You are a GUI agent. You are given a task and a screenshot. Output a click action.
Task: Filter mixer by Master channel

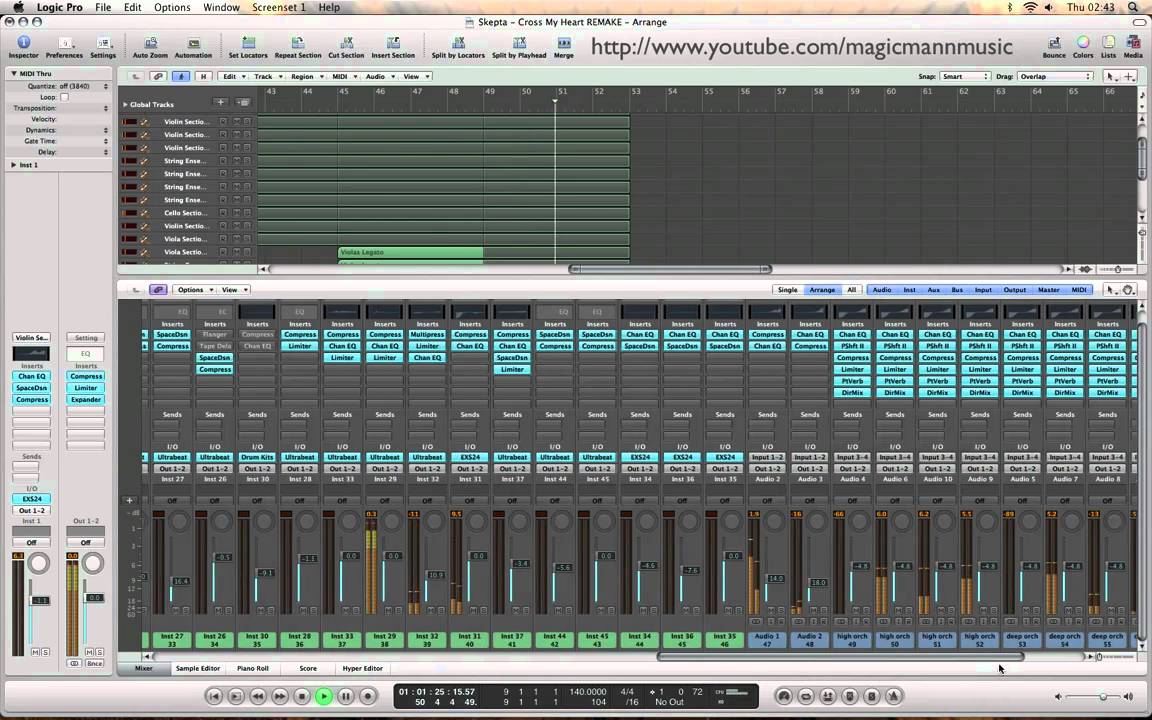click(1048, 289)
